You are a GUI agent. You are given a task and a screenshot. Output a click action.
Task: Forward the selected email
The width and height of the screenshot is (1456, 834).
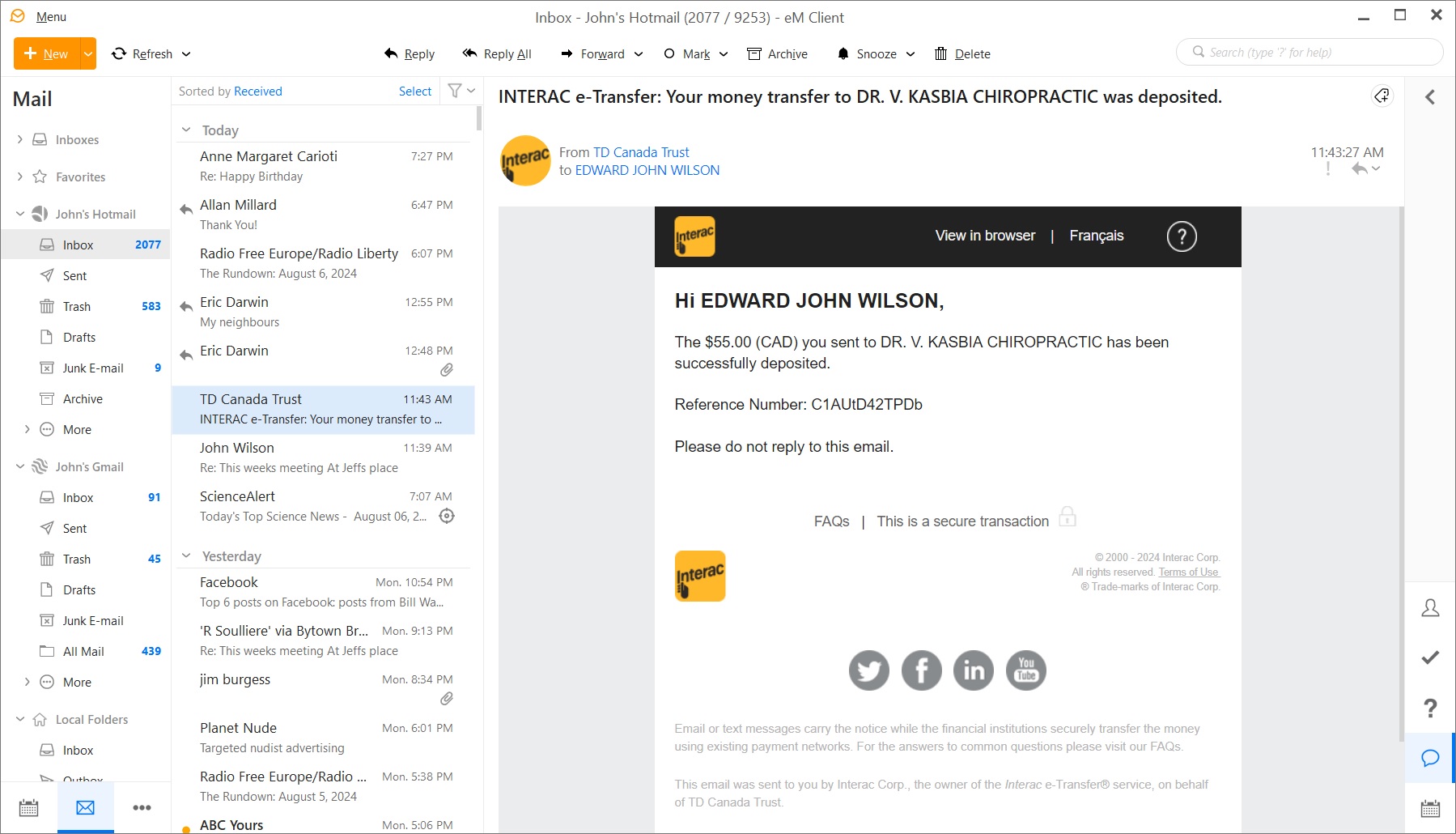tap(593, 53)
